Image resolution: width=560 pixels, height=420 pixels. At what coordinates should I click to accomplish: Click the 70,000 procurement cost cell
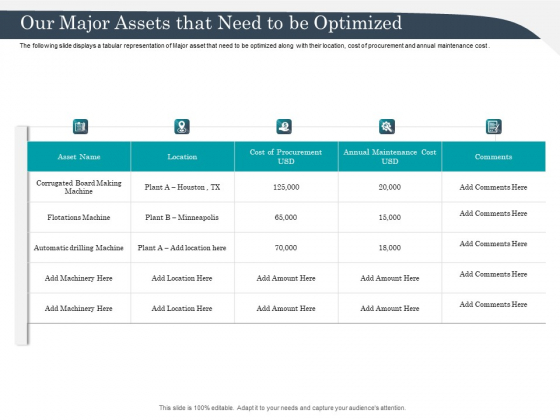coord(286,248)
